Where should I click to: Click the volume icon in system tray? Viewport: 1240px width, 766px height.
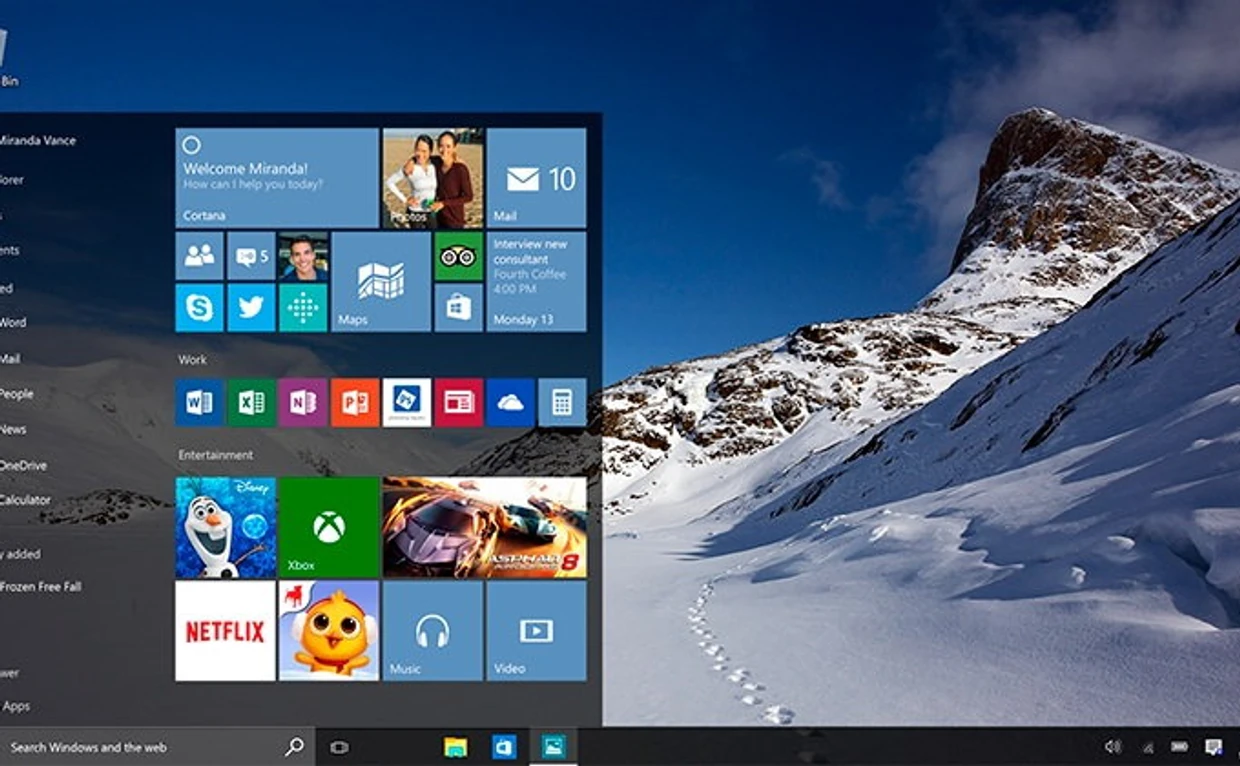pyautogui.click(x=1112, y=747)
